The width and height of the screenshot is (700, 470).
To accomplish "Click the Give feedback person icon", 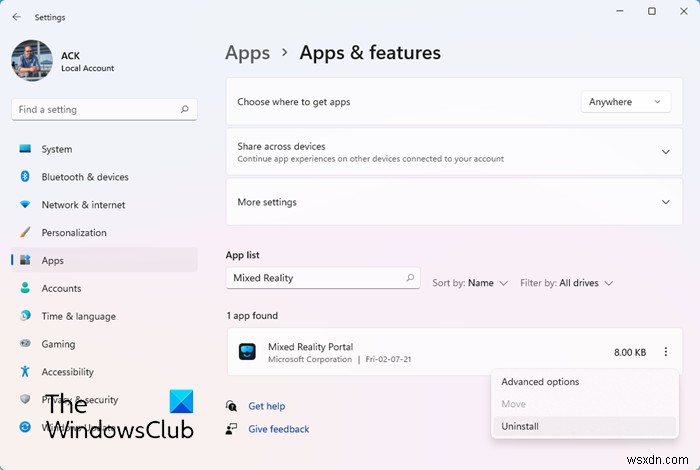I will click(231, 429).
